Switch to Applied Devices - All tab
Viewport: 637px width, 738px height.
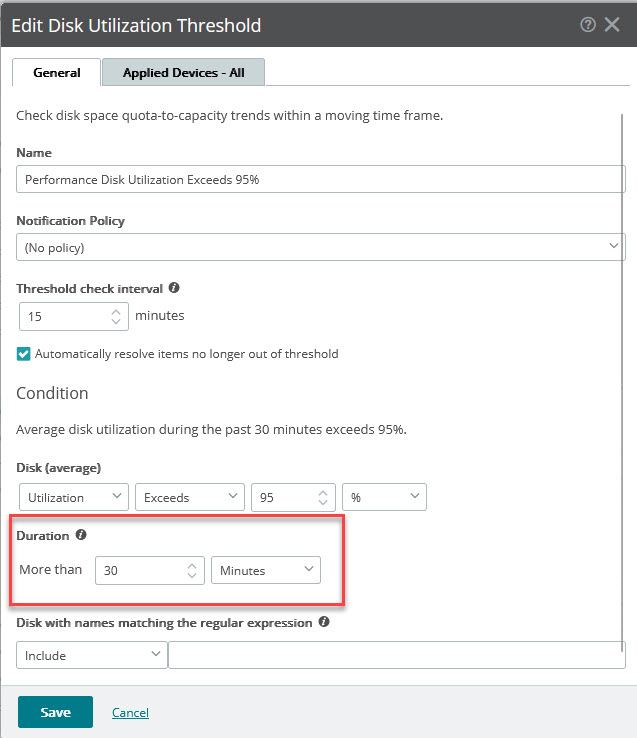pyautogui.click(x=184, y=72)
